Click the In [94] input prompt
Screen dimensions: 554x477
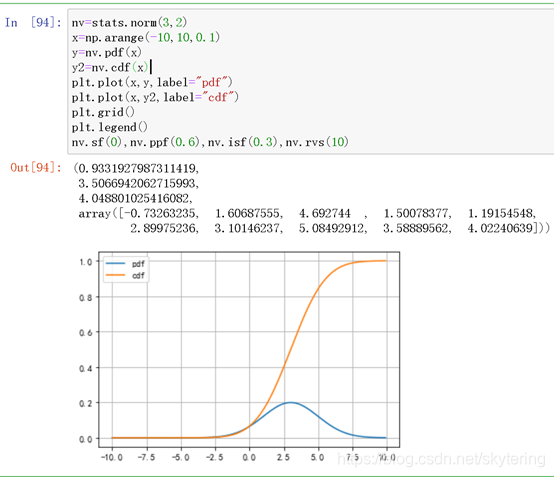(33, 23)
